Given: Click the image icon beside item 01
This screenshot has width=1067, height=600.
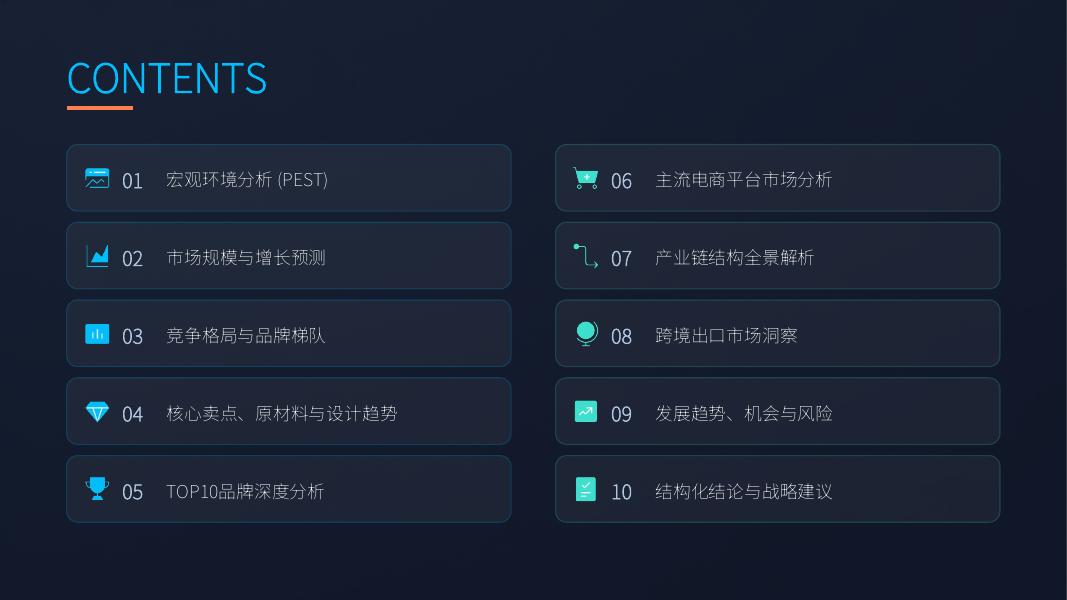Looking at the screenshot, I should click(97, 178).
